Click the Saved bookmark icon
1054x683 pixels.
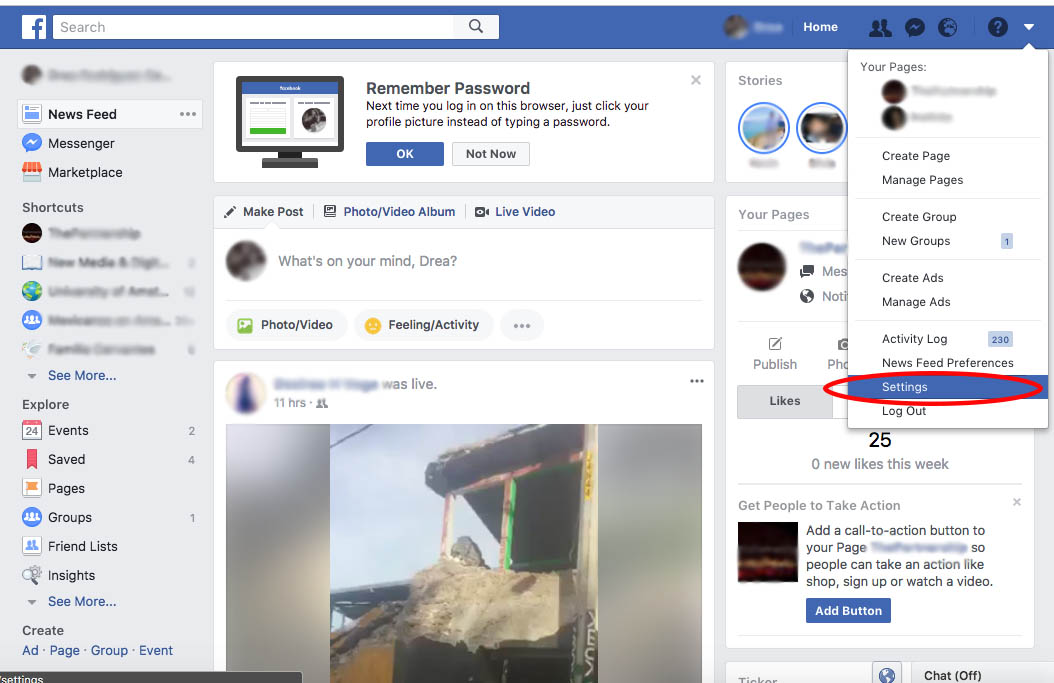coord(32,459)
